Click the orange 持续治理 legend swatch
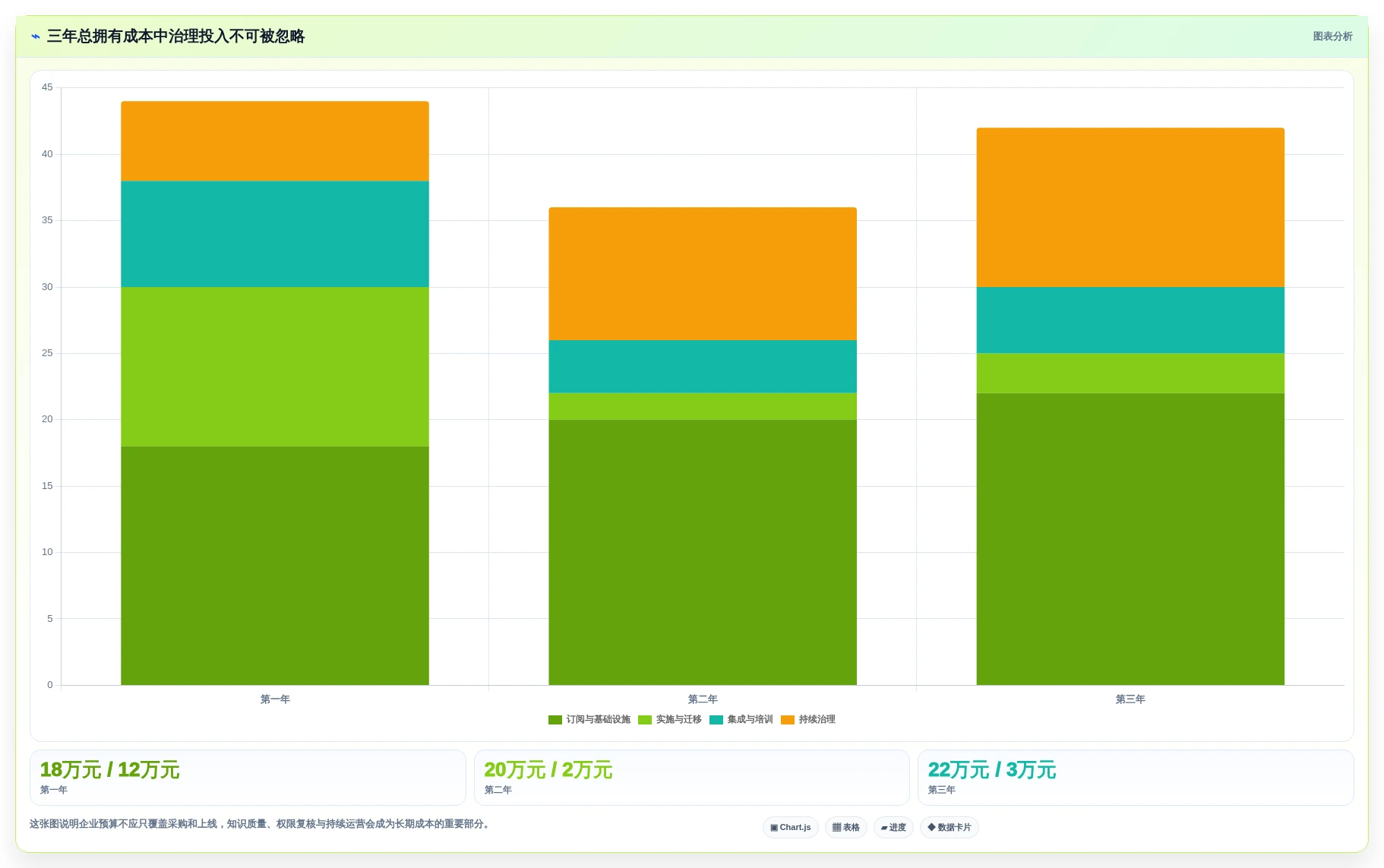 (788, 720)
